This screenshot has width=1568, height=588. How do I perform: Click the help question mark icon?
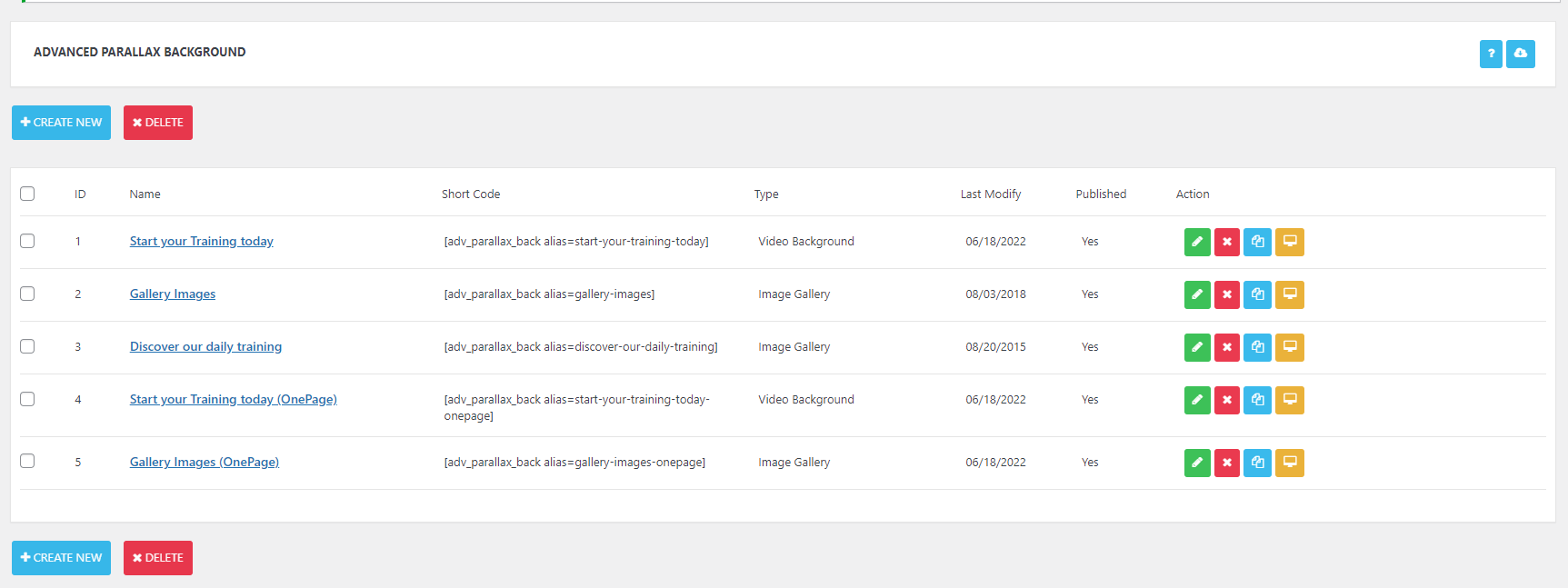tap(1491, 54)
